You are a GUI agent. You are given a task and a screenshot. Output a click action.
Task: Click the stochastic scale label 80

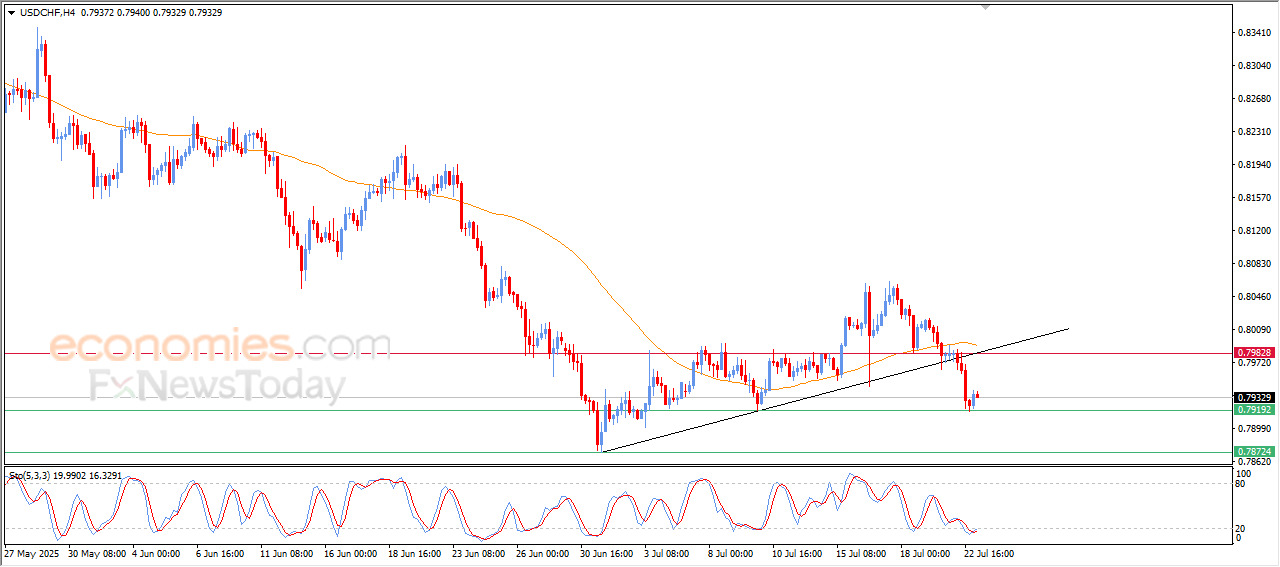click(x=1242, y=484)
